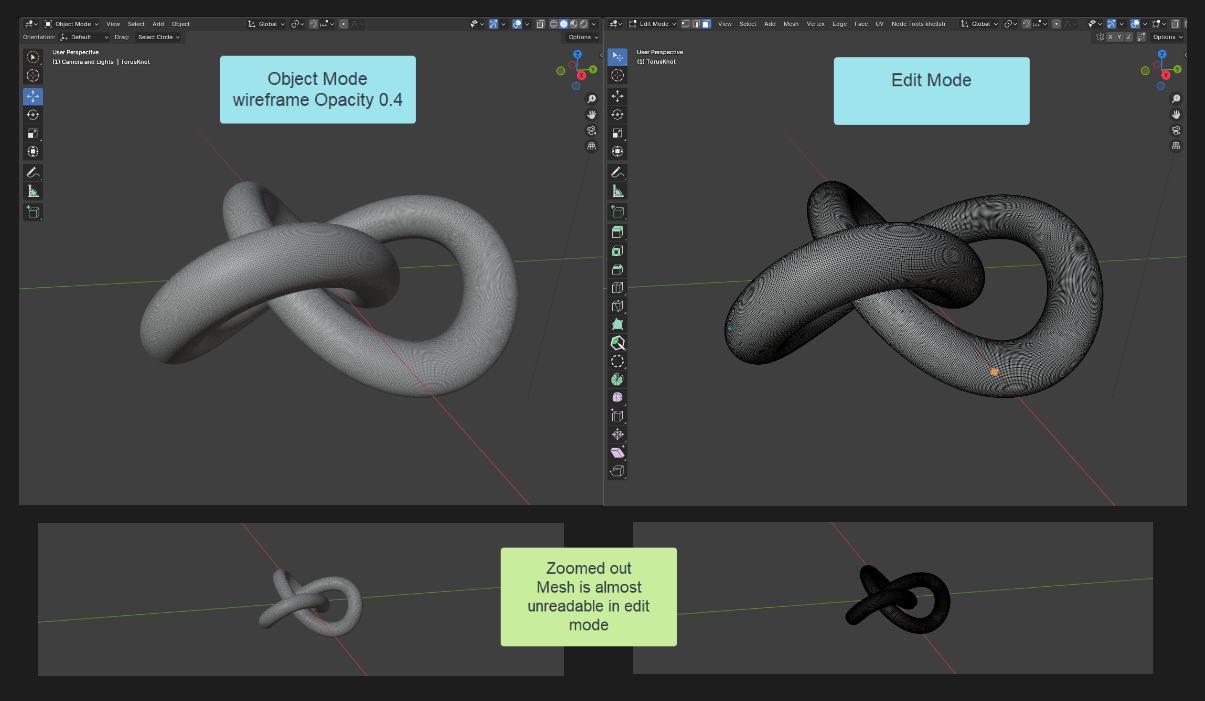
Task: Toggle X-ray in Object Mode viewport
Action: click(540, 23)
